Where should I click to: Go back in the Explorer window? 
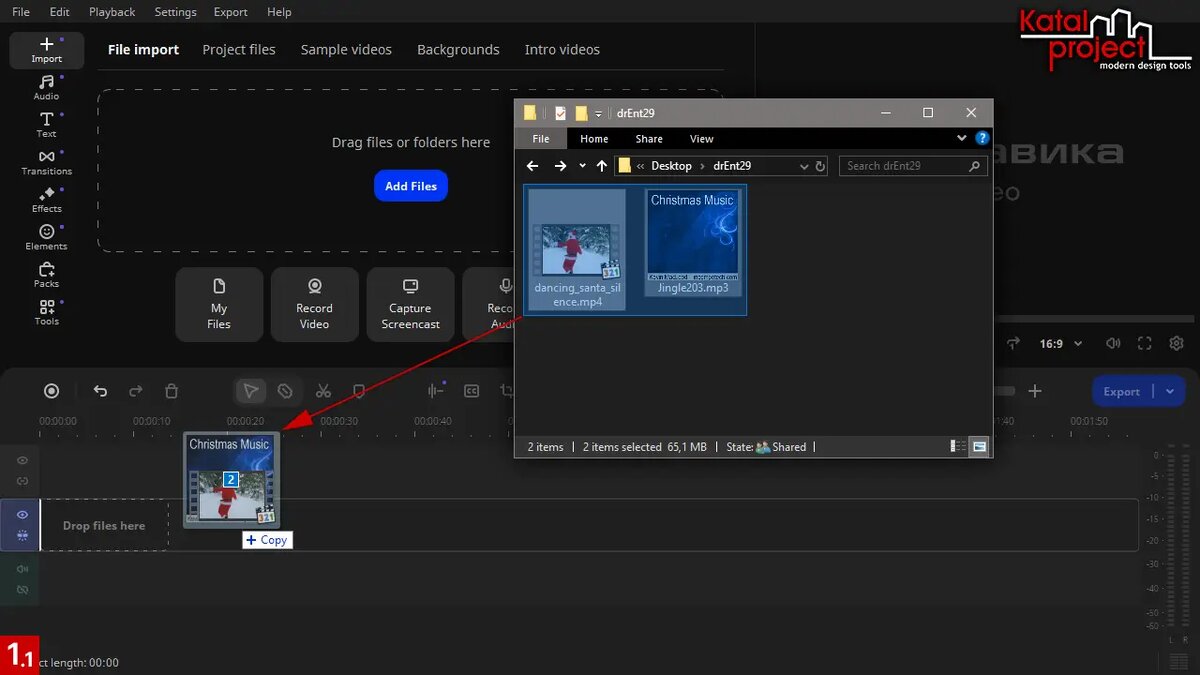coord(533,166)
